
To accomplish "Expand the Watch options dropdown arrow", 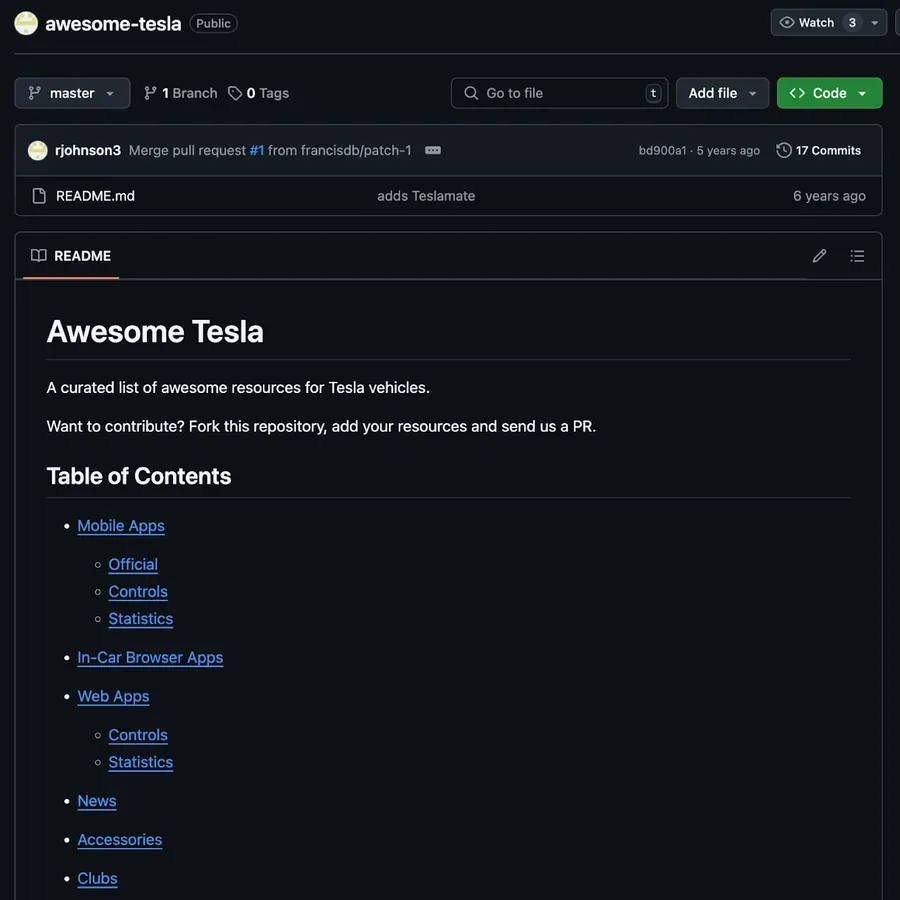I will (875, 23).
